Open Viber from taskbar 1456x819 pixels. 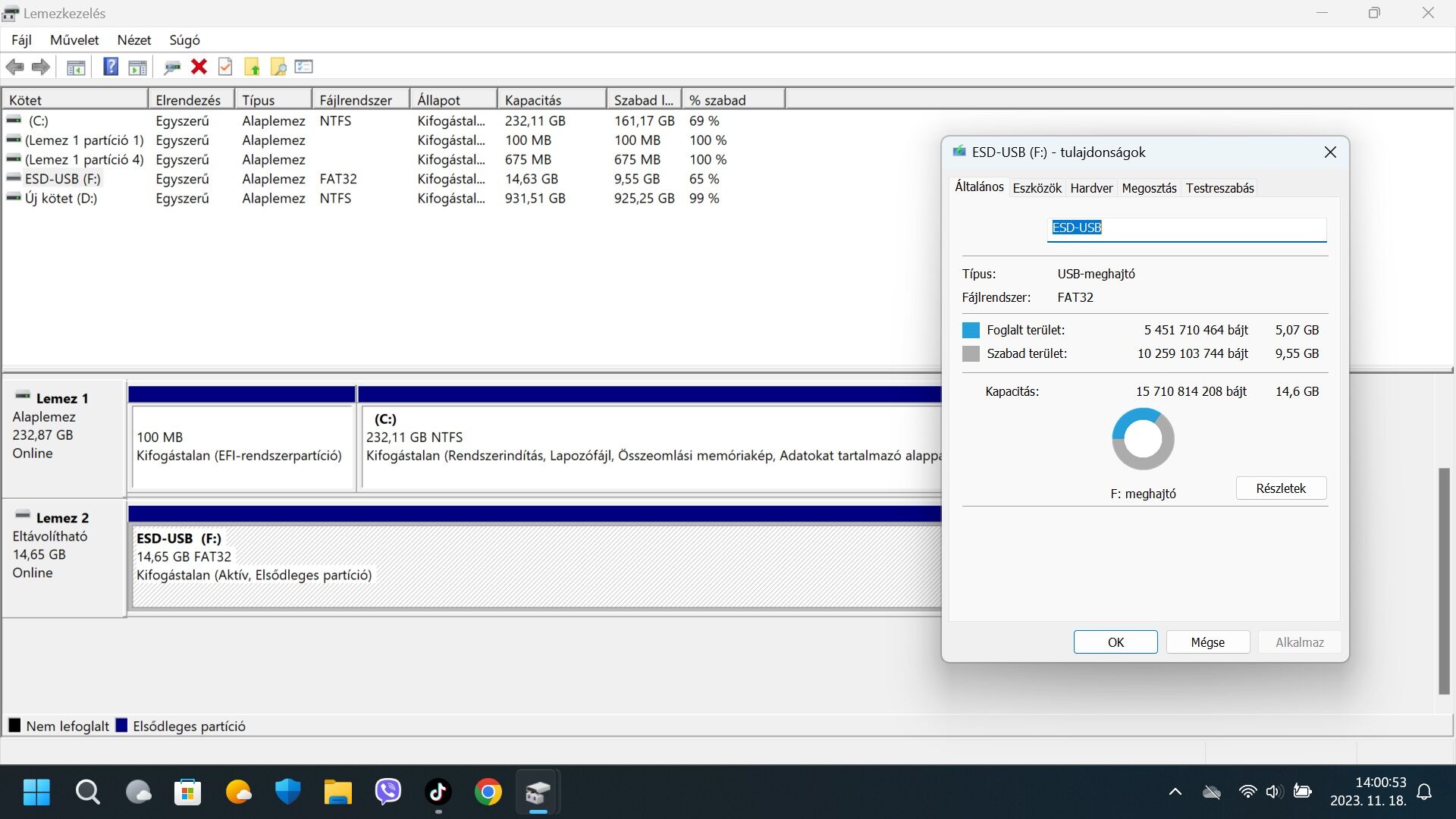click(388, 792)
